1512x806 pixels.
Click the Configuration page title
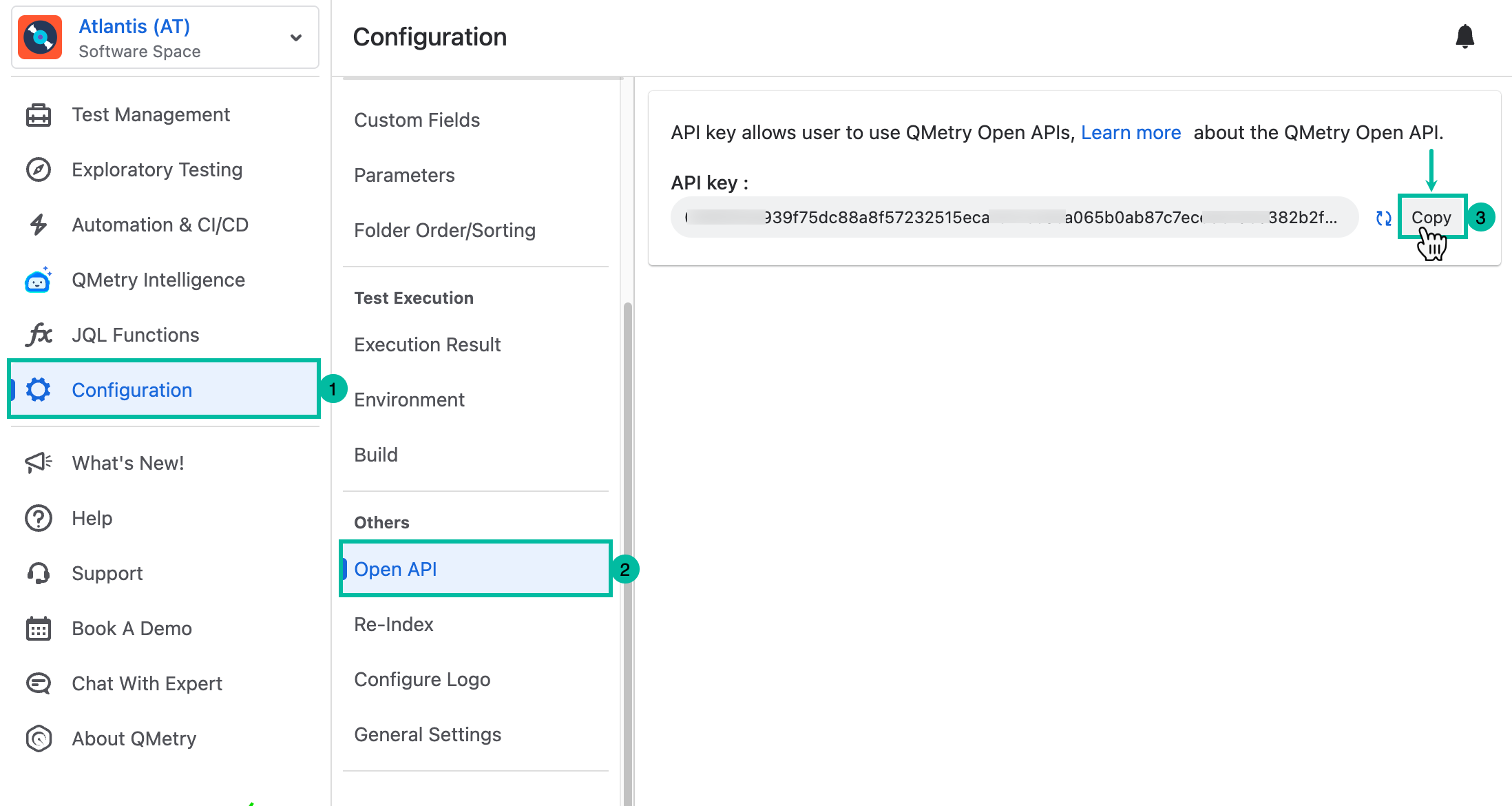point(430,37)
